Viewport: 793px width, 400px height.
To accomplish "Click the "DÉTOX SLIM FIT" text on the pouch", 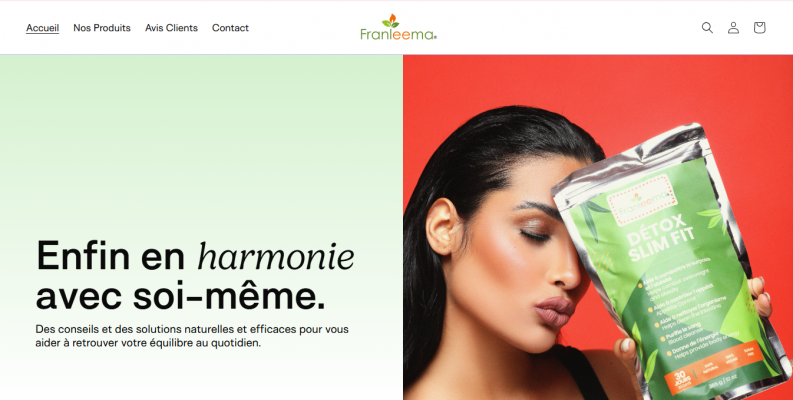I will pyautogui.click(x=662, y=236).
